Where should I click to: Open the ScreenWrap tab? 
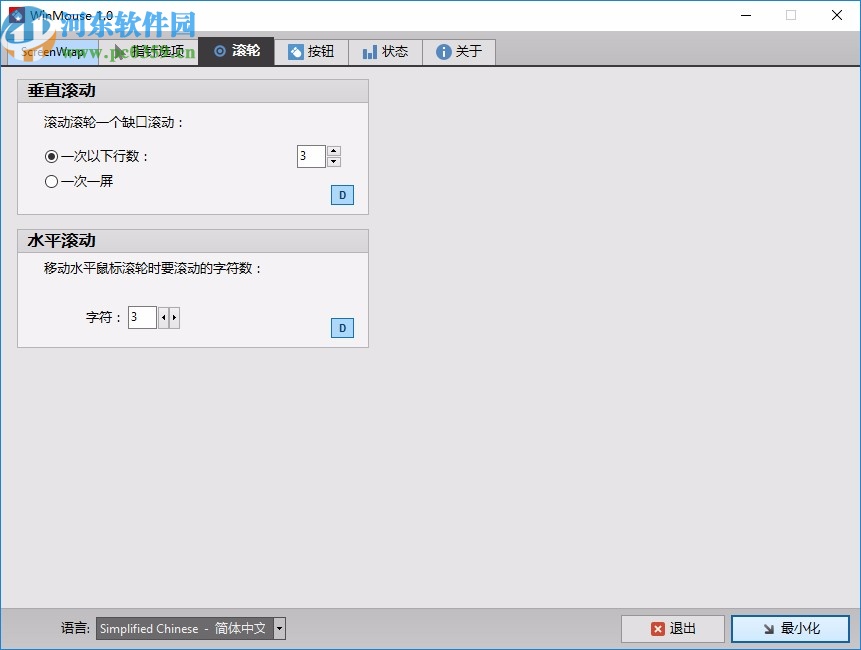(x=53, y=52)
